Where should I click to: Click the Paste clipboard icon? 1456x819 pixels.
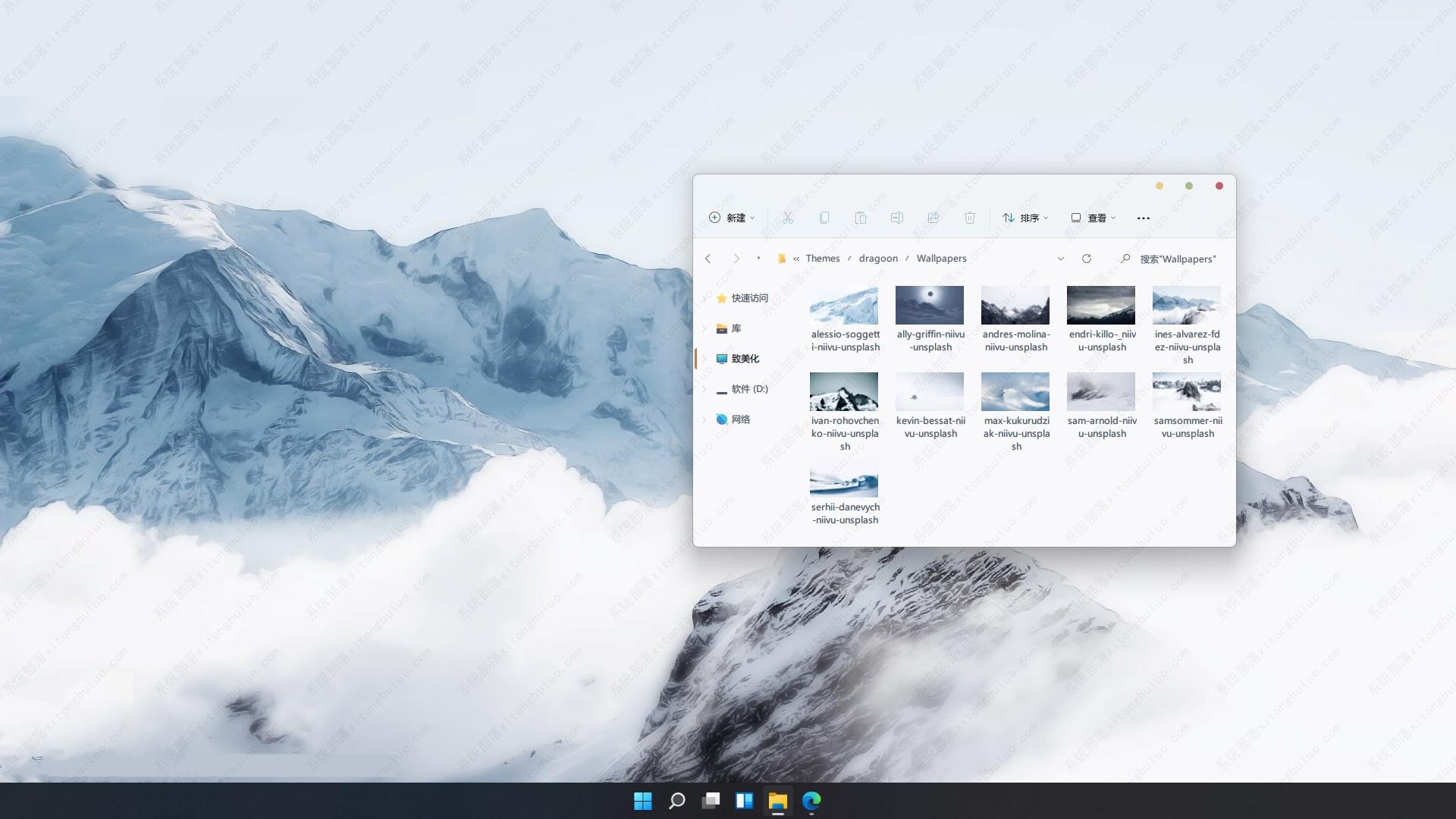(861, 218)
